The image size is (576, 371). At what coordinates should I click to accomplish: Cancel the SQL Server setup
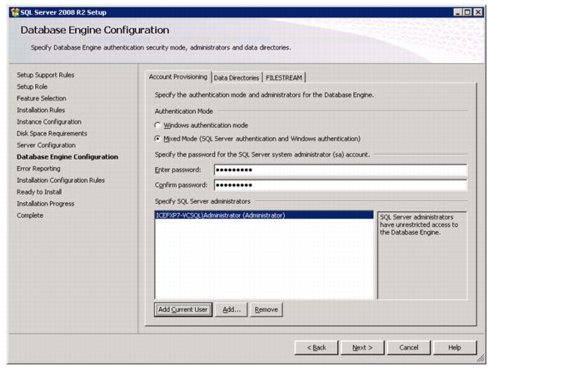[409, 347]
